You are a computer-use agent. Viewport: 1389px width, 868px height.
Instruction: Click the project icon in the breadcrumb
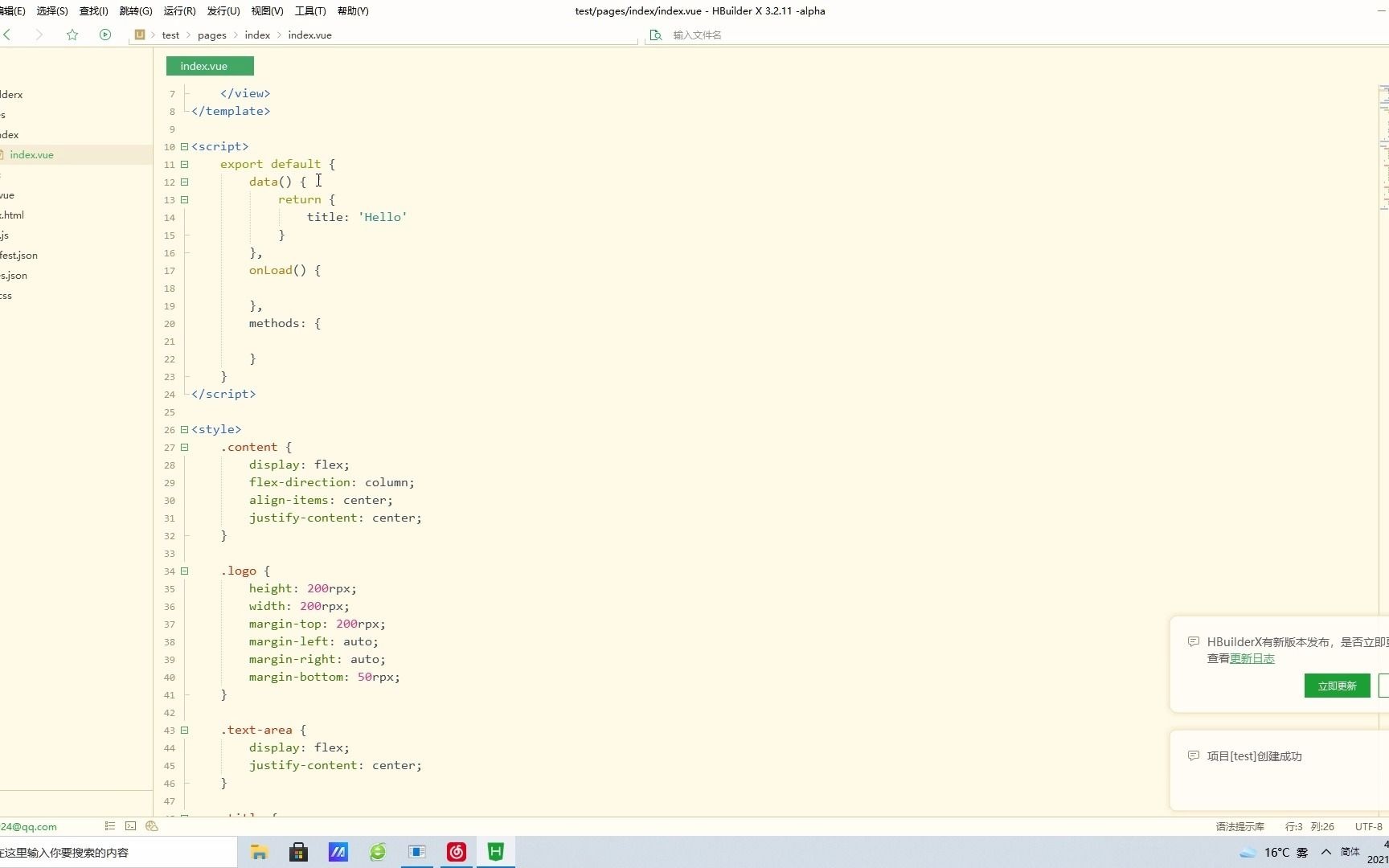(x=140, y=35)
